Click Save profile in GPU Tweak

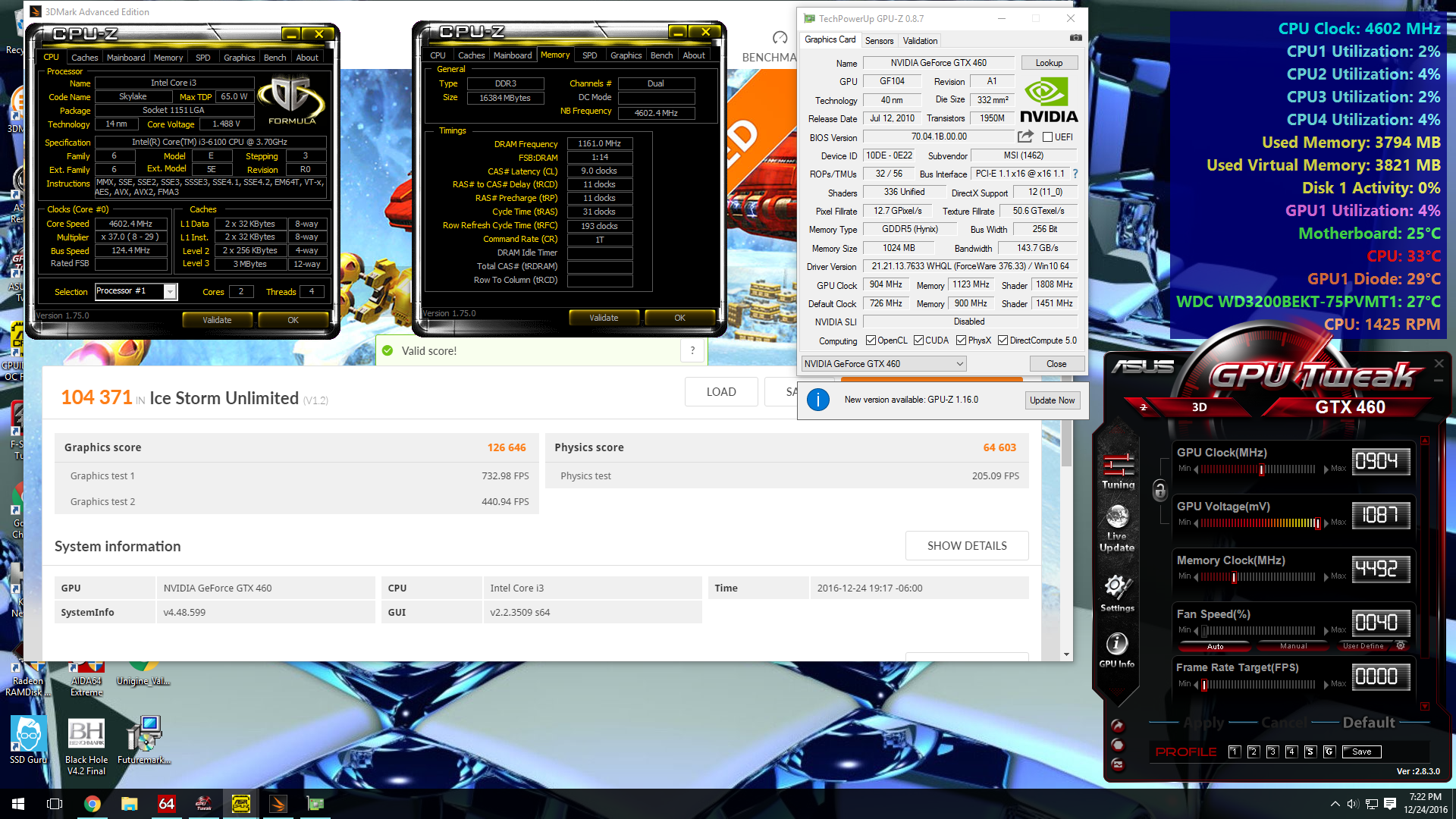pos(1361,752)
